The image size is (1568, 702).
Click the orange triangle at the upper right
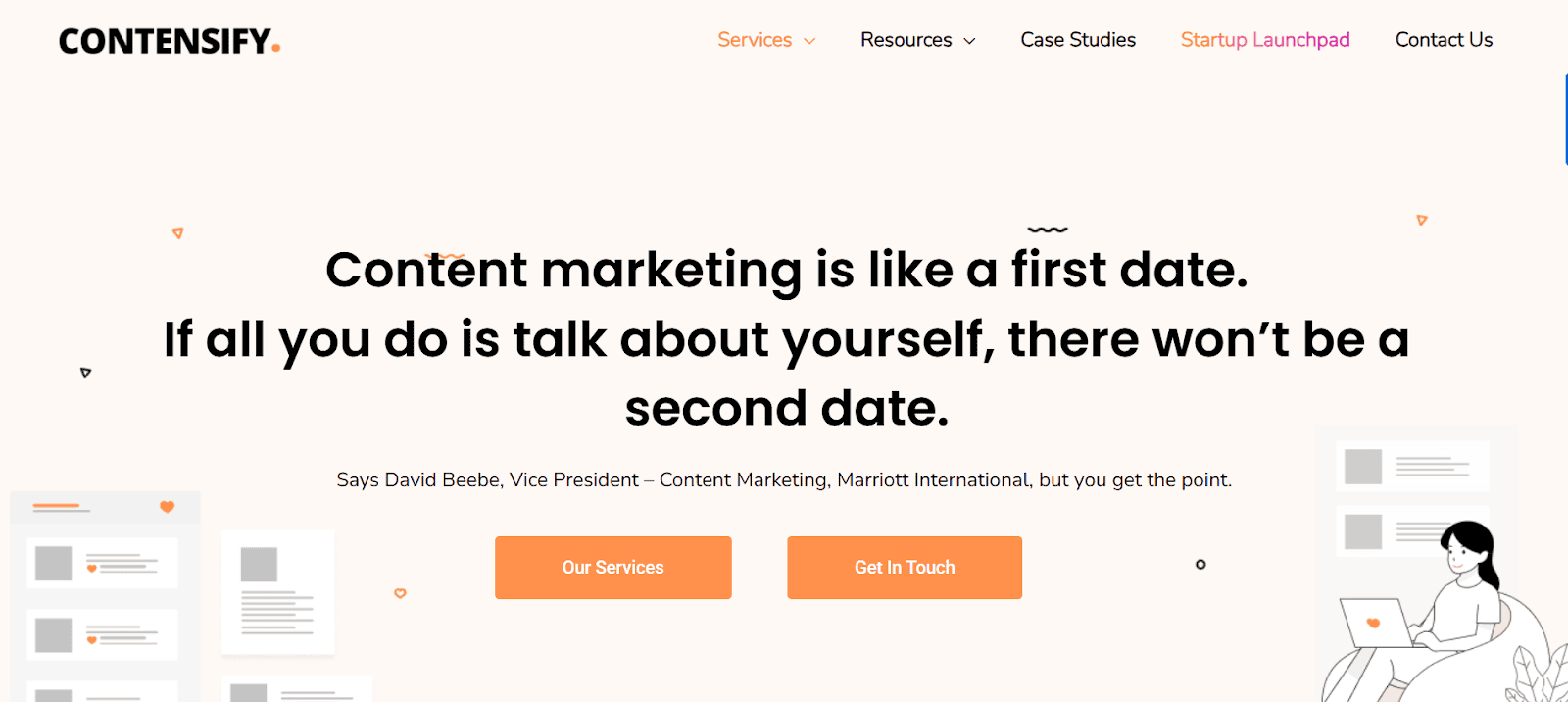click(1422, 221)
